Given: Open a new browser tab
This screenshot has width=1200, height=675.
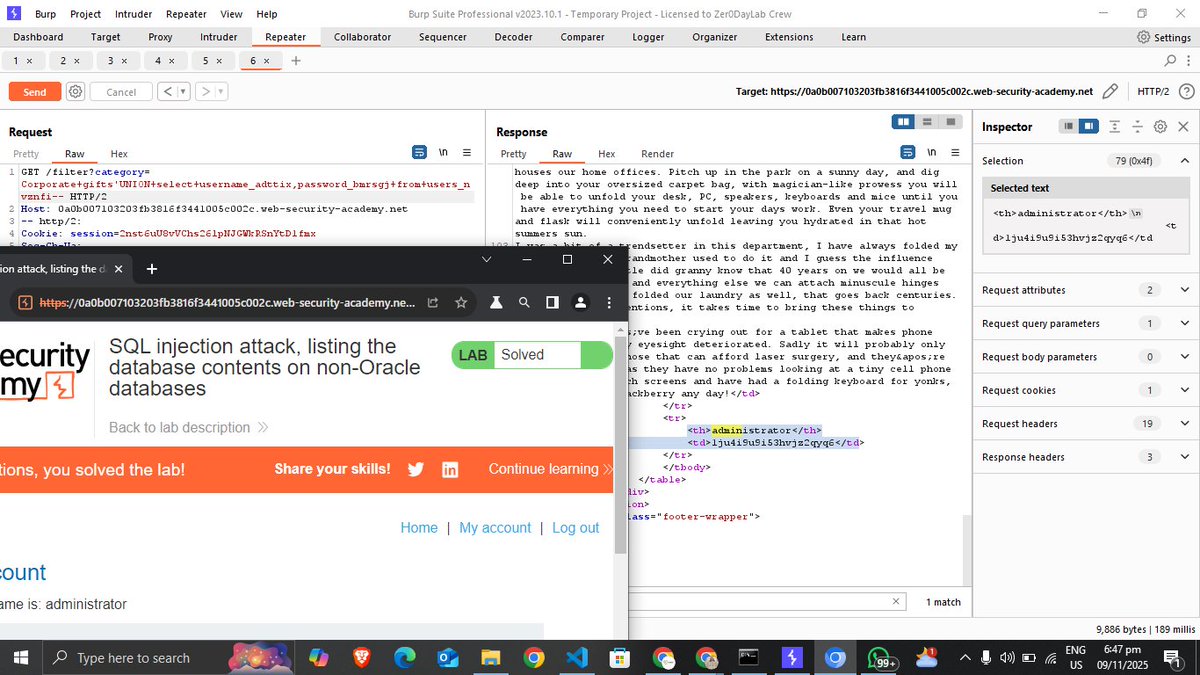Looking at the screenshot, I should [x=152, y=269].
